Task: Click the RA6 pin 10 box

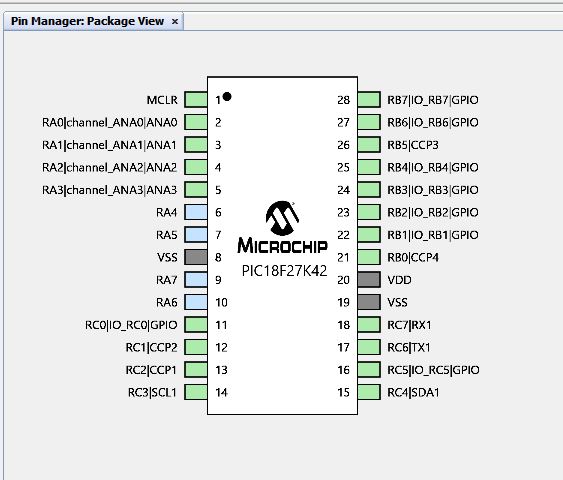Action: coord(196,302)
